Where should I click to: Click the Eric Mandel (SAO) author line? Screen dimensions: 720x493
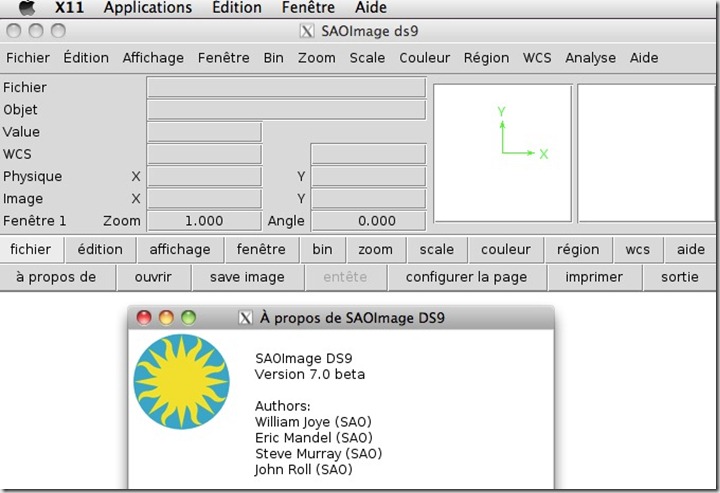pos(314,437)
